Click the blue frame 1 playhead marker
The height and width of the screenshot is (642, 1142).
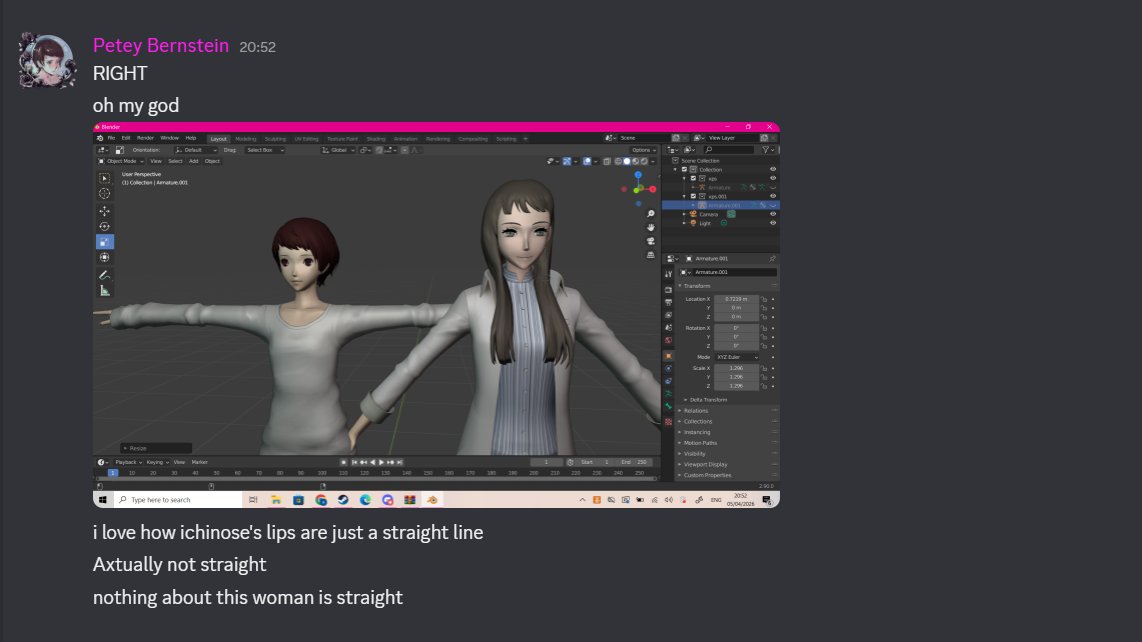[x=112, y=473]
